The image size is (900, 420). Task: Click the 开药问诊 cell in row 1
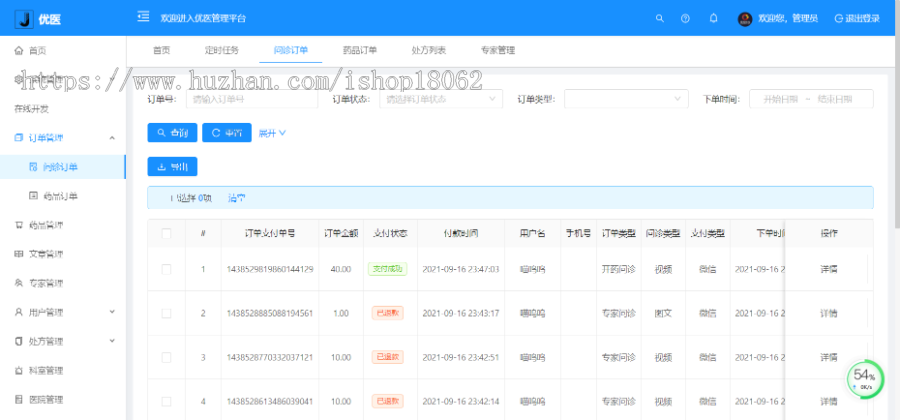(619, 269)
